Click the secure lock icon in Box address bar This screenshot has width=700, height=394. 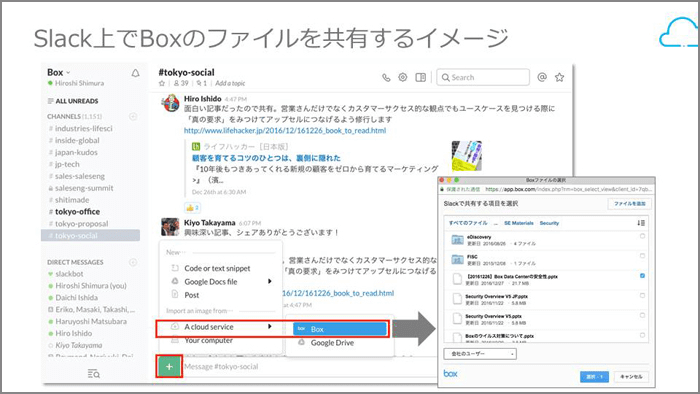(x=442, y=189)
